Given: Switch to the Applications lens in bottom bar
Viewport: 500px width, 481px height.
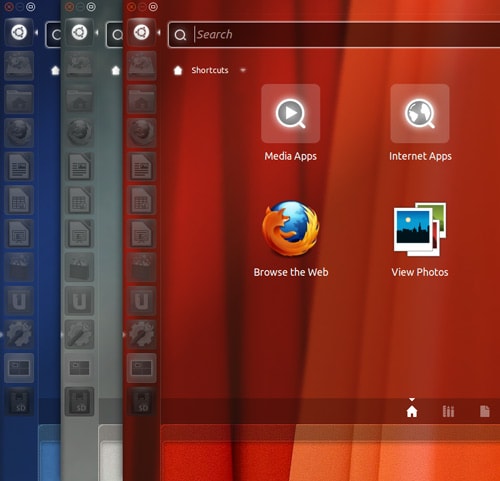Looking at the screenshot, I should coord(448,411).
